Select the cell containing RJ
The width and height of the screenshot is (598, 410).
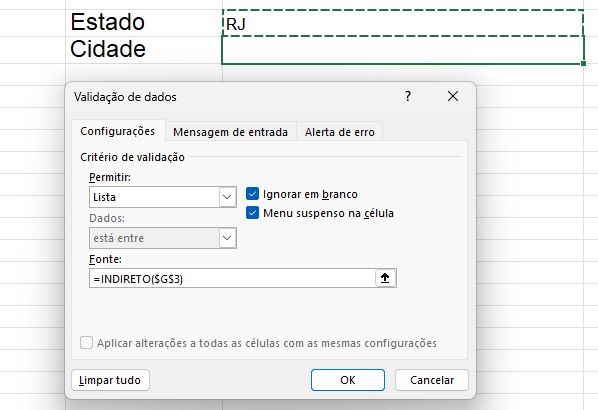[x=403, y=23]
